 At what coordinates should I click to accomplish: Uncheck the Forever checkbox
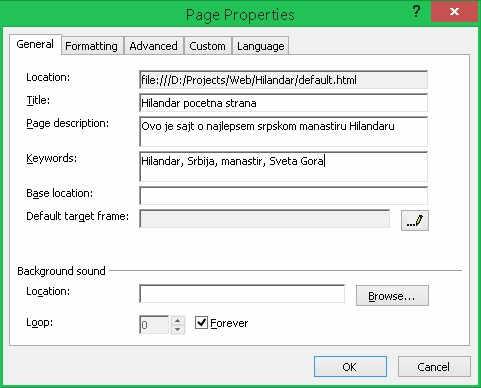tap(201, 323)
